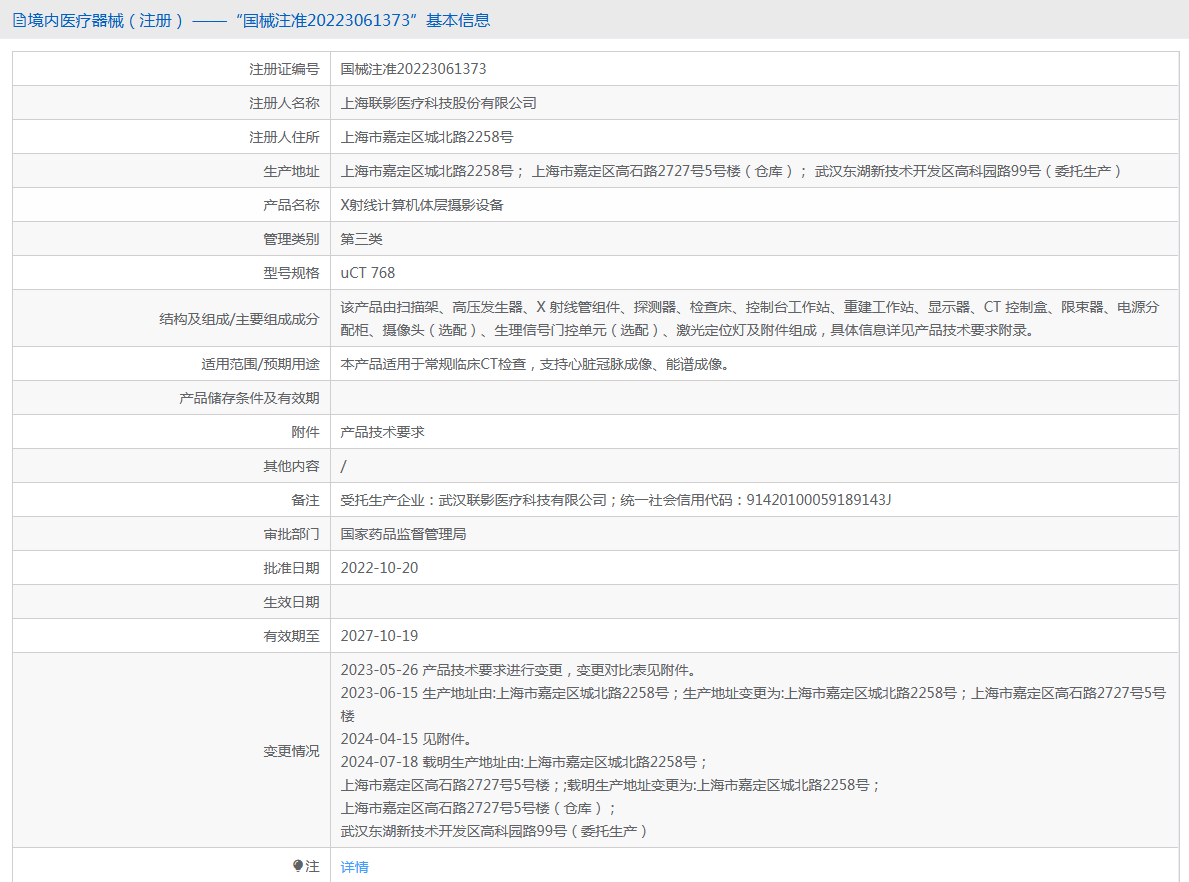The width and height of the screenshot is (1189, 882).
Task: Click product name X射线计算机体层摄影设备
Action: coord(422,205)
